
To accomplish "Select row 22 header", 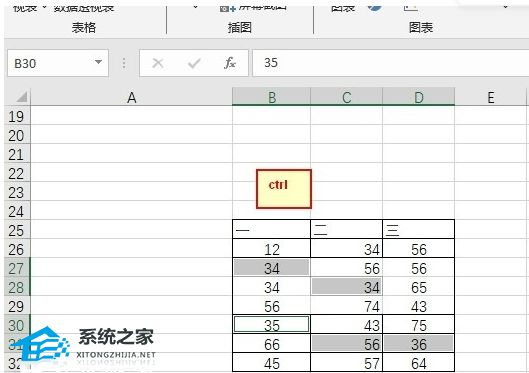I will (17, 173).
